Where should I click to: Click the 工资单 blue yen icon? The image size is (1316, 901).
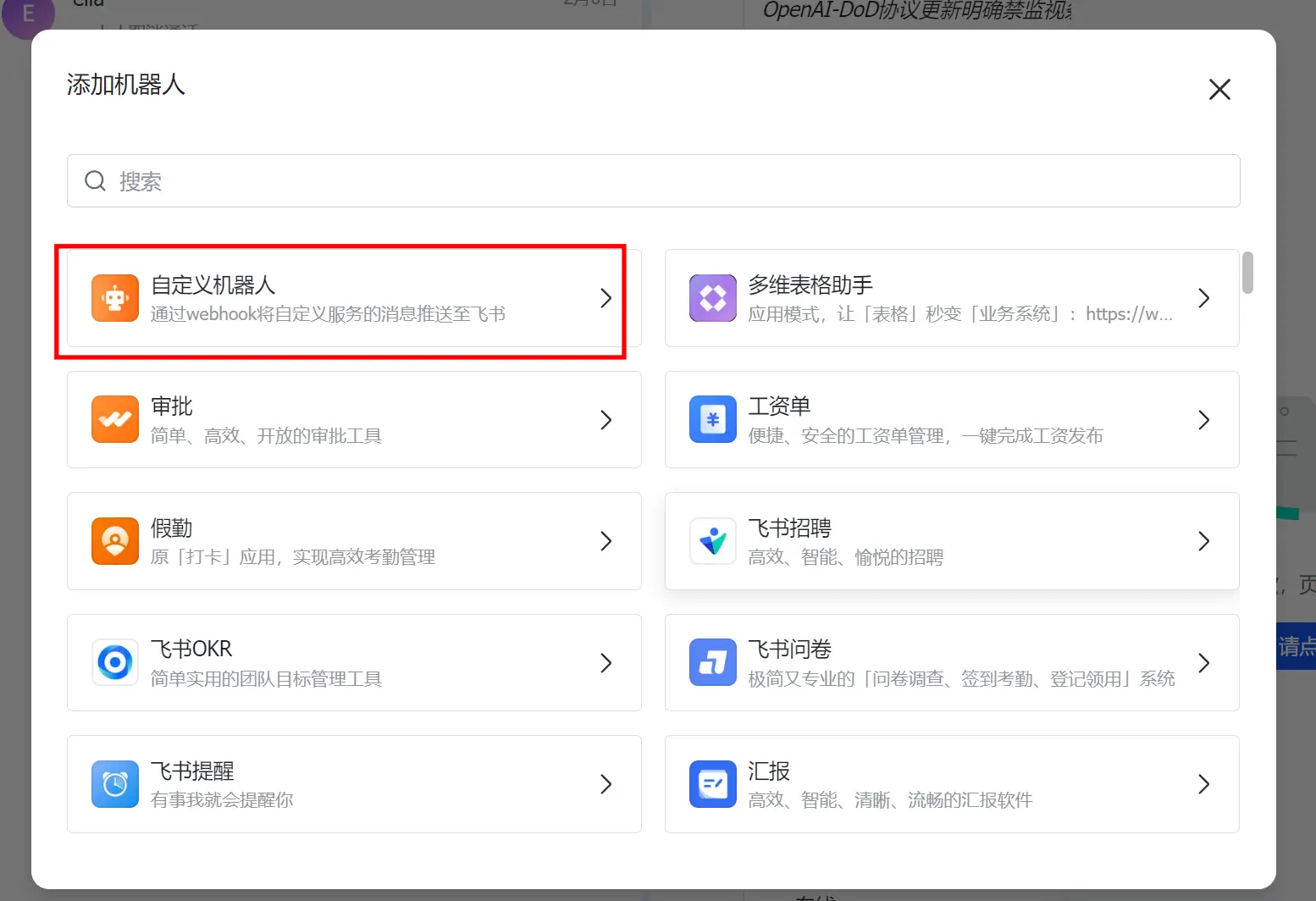(713, 419)
